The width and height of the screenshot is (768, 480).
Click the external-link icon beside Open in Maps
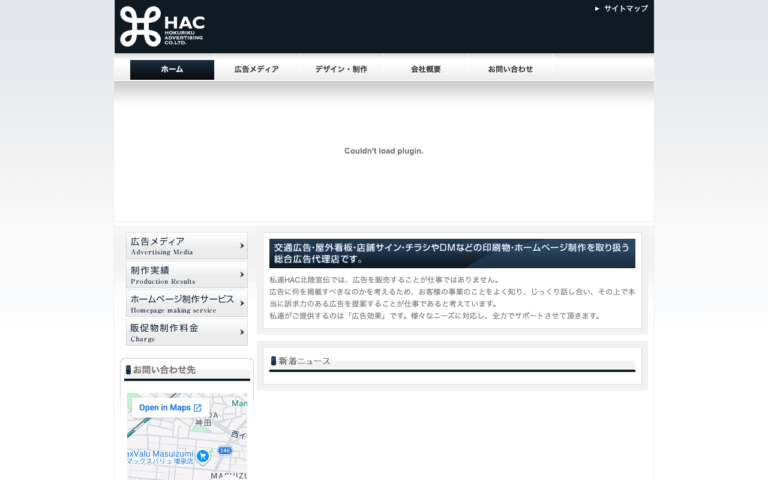197,408
